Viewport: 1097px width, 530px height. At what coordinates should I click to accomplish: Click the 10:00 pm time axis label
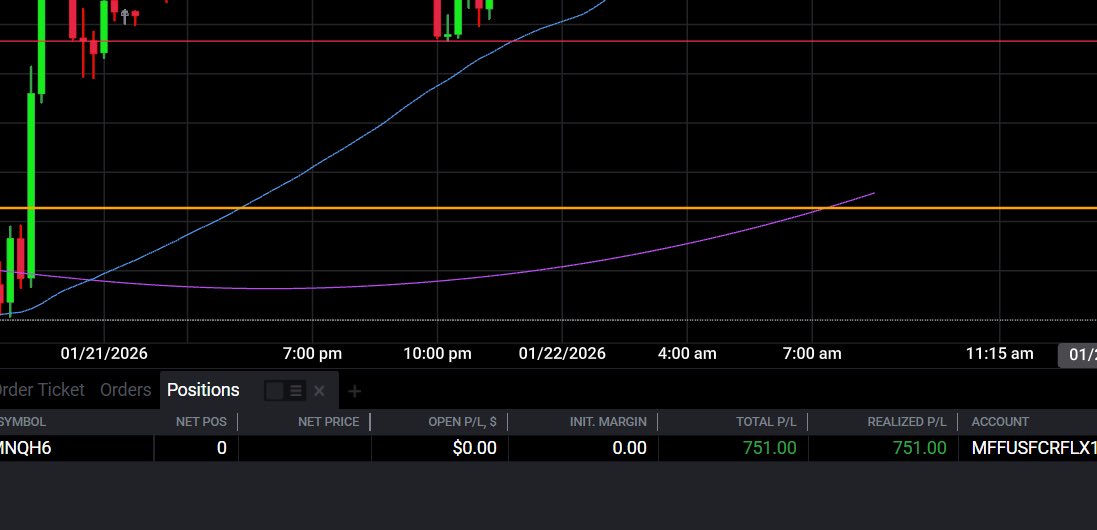(437, 353)
